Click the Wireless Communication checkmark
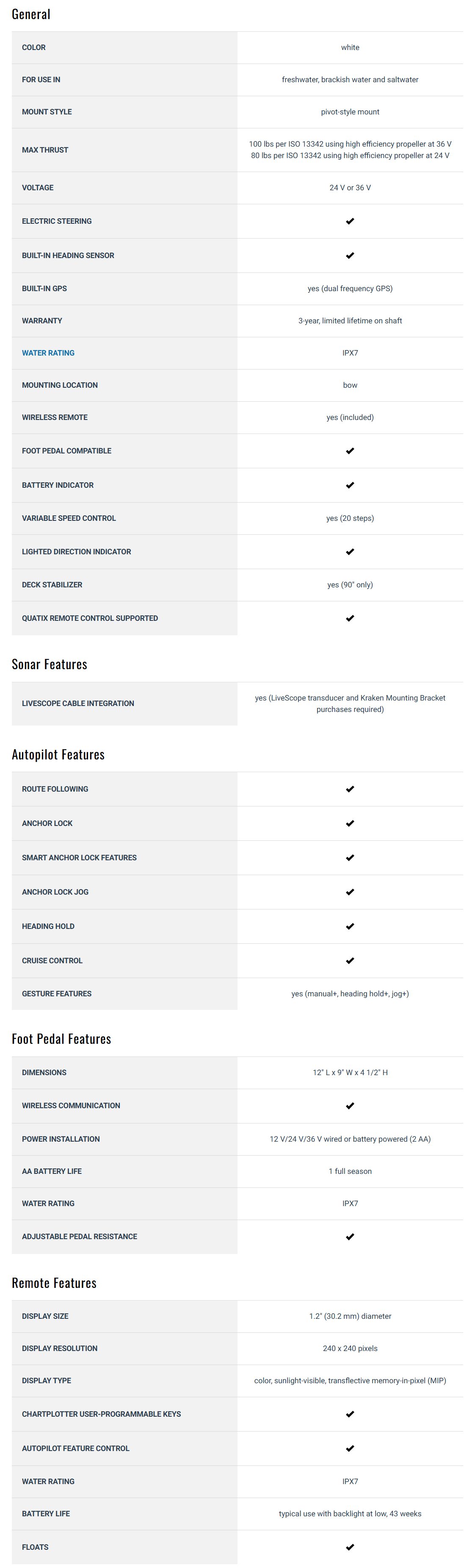Image resolution: width=464 pixels, height=1568 pixels. pyautogui.click(x=350, y=1106)
